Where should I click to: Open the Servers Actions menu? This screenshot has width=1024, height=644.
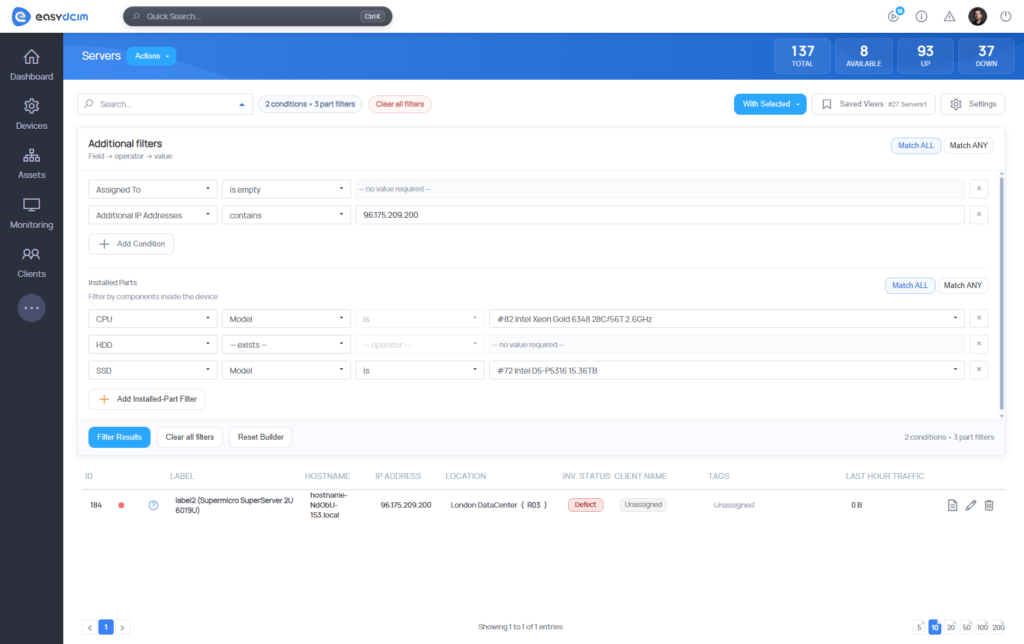pos(152,56)
